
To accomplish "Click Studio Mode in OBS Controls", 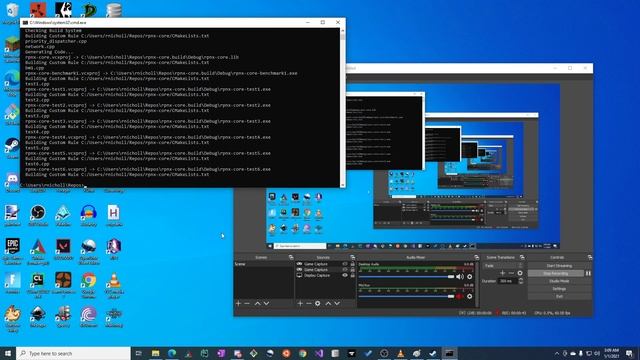I will click(559, 281).
